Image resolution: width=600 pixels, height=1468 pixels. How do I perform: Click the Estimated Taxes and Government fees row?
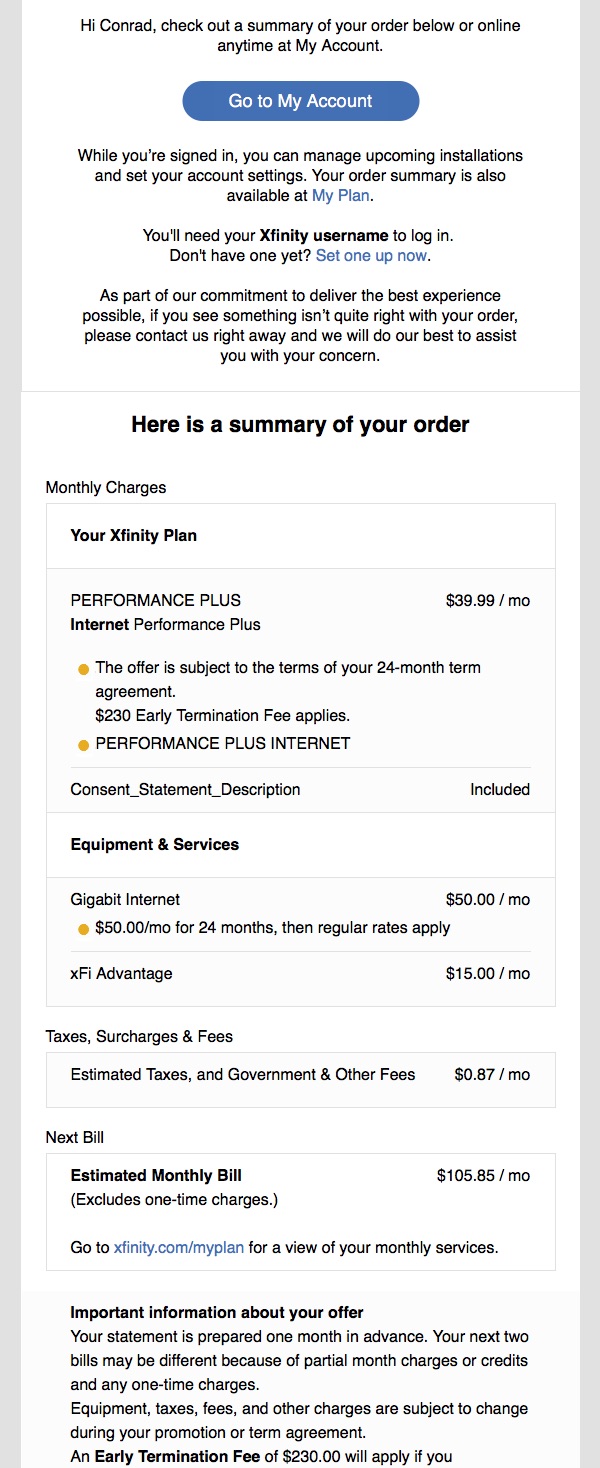300,1075
